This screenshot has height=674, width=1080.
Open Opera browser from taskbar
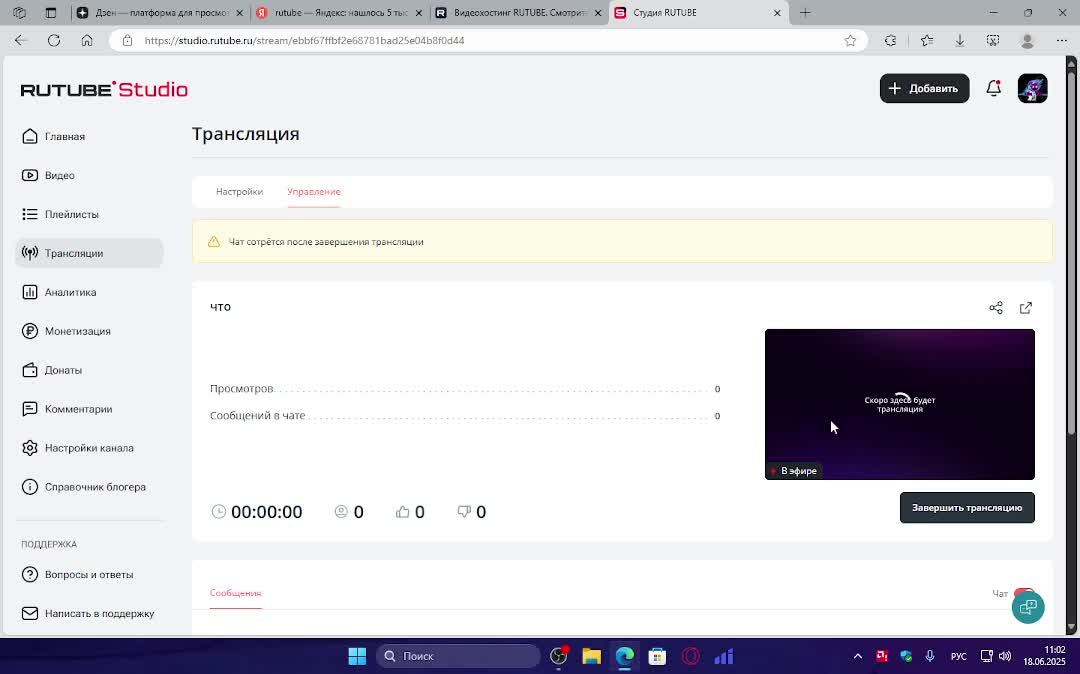(x=690, y=656)
